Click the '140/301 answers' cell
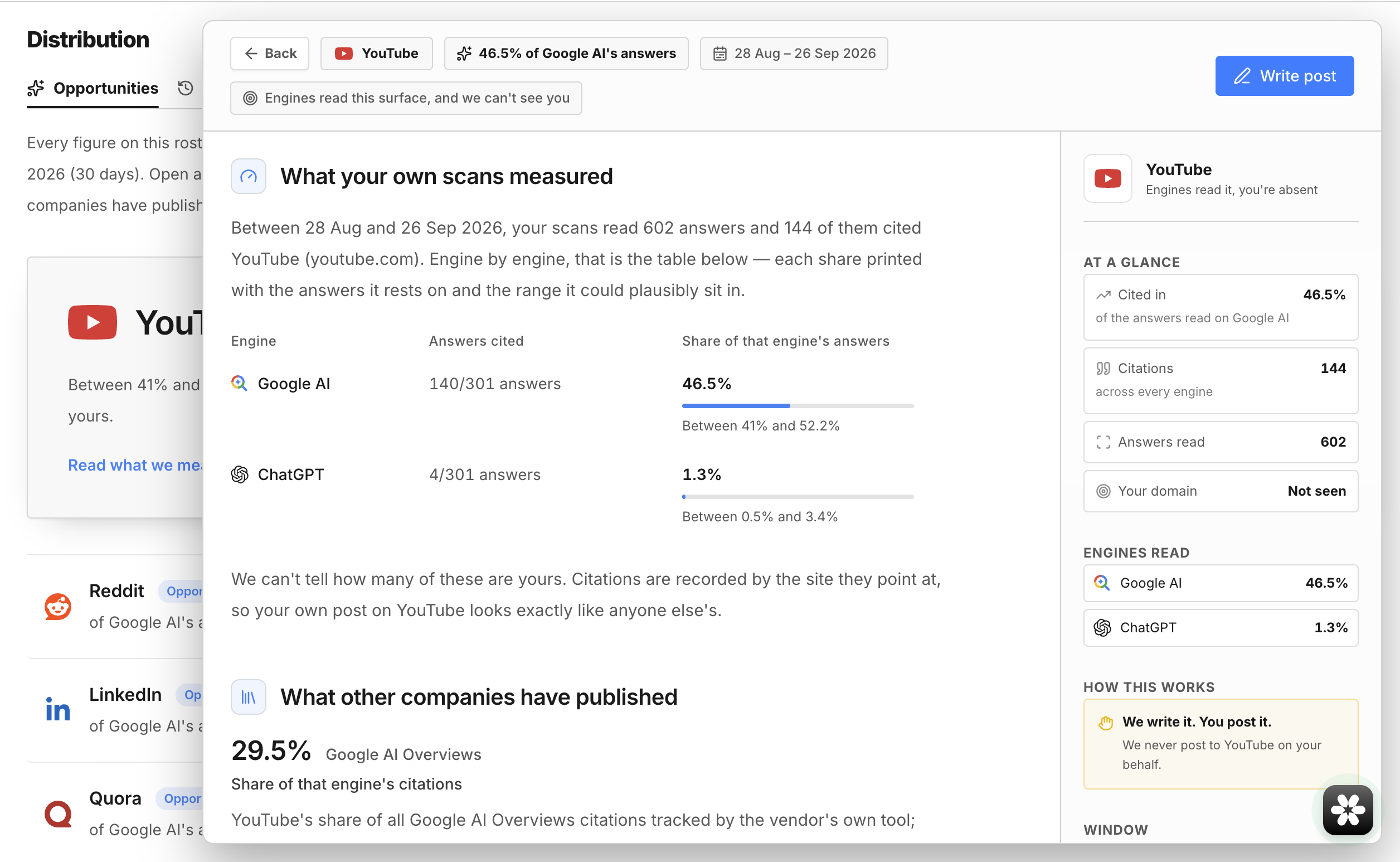Image resolution: width=1400 pixels, height=862 pixels. coord(494,384)
